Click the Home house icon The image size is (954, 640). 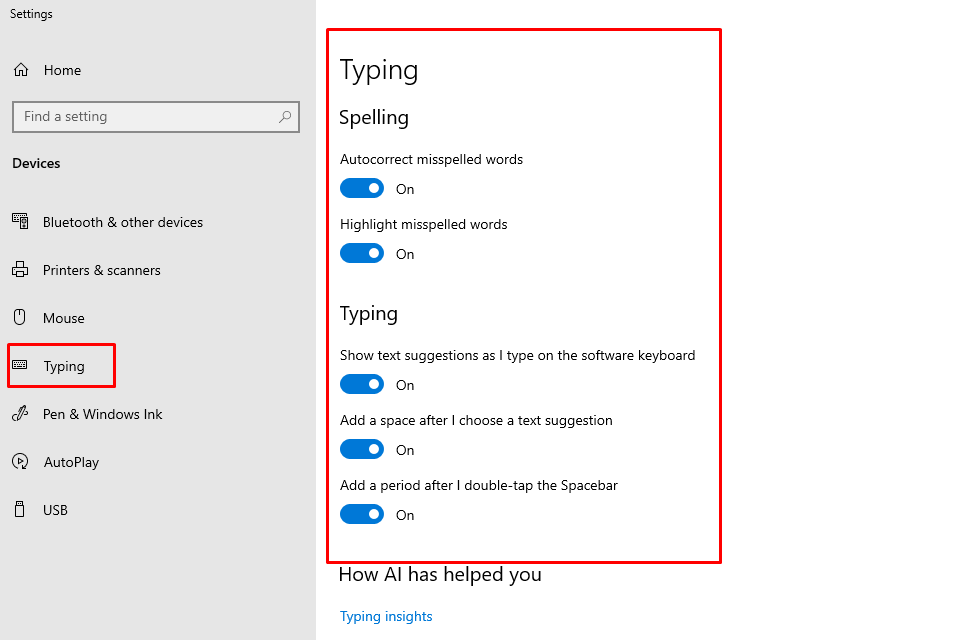21,70
